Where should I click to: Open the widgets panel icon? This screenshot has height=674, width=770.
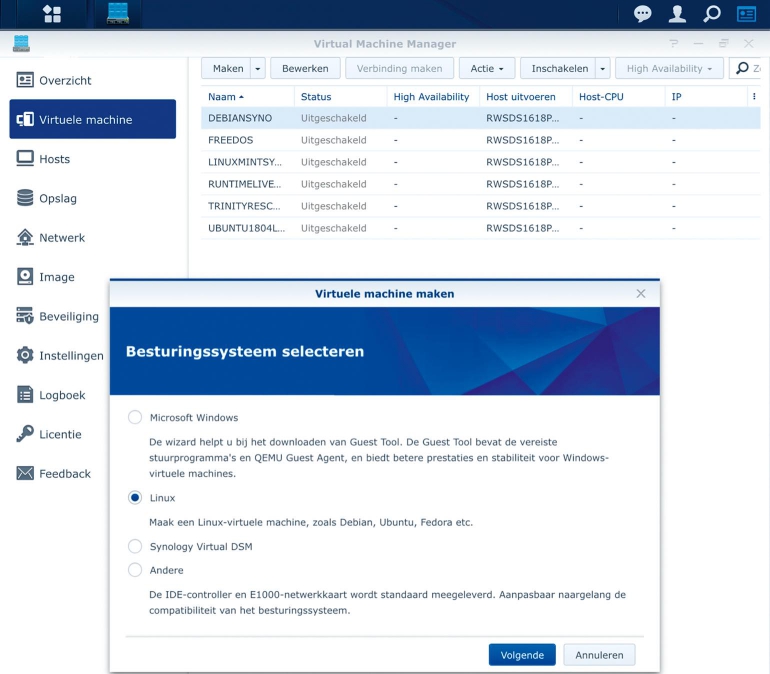(746, 14)
